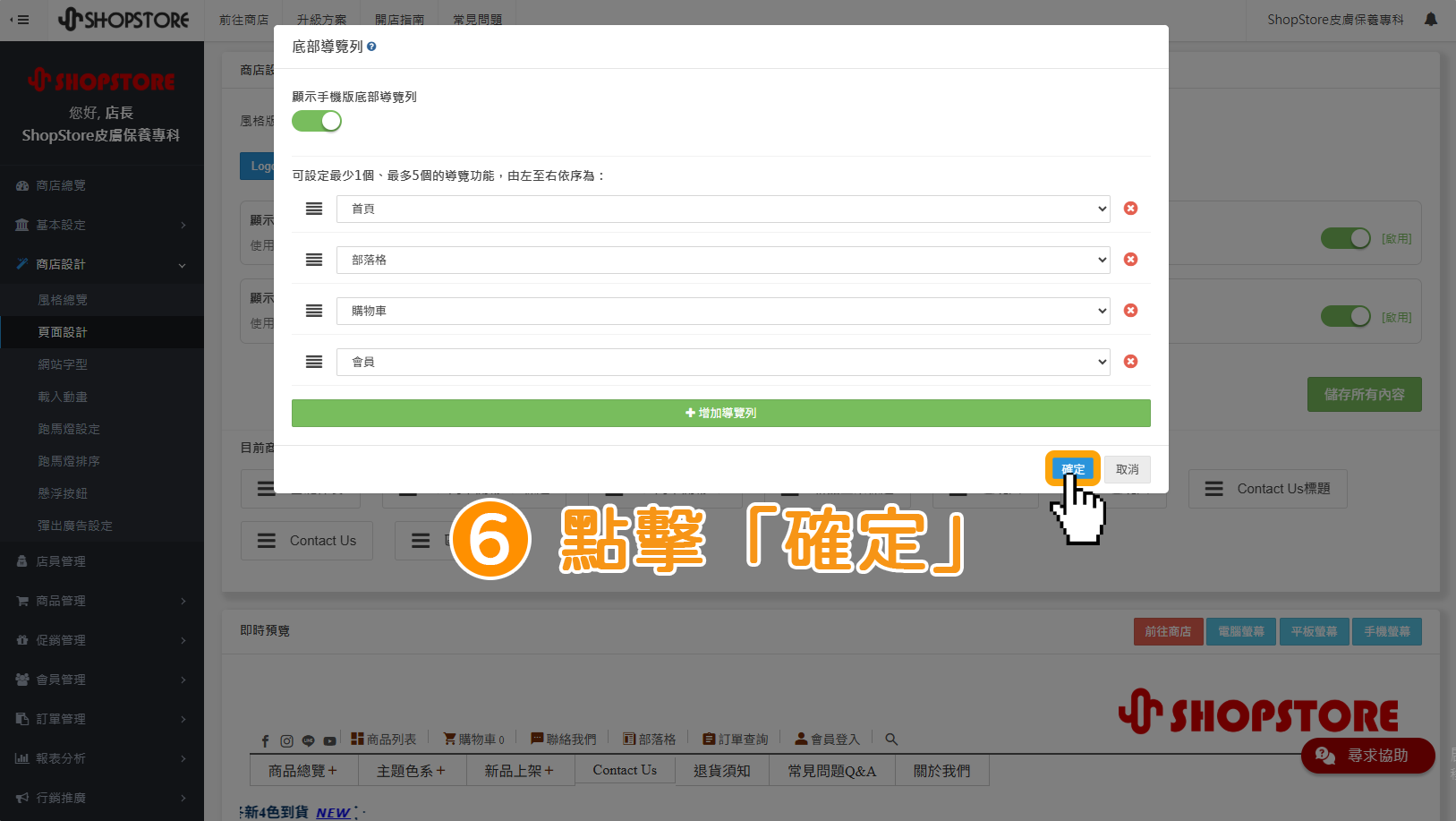Viewport: 1456px width, 821px height.
Task: Select 頁面設計 in the sidebar menu
Action: pyautogui.click(x=102, y=332)
